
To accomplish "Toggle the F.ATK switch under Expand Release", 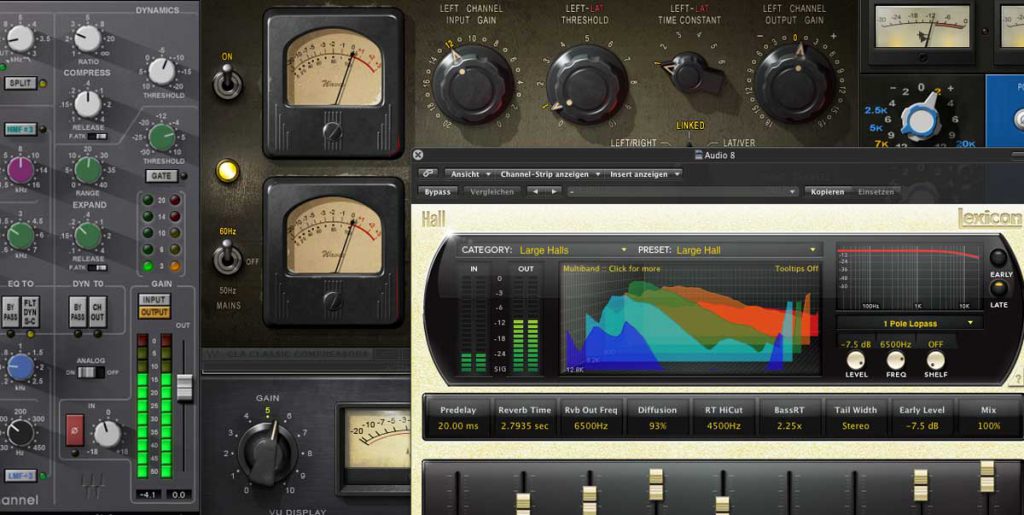I will click(97, 268).
